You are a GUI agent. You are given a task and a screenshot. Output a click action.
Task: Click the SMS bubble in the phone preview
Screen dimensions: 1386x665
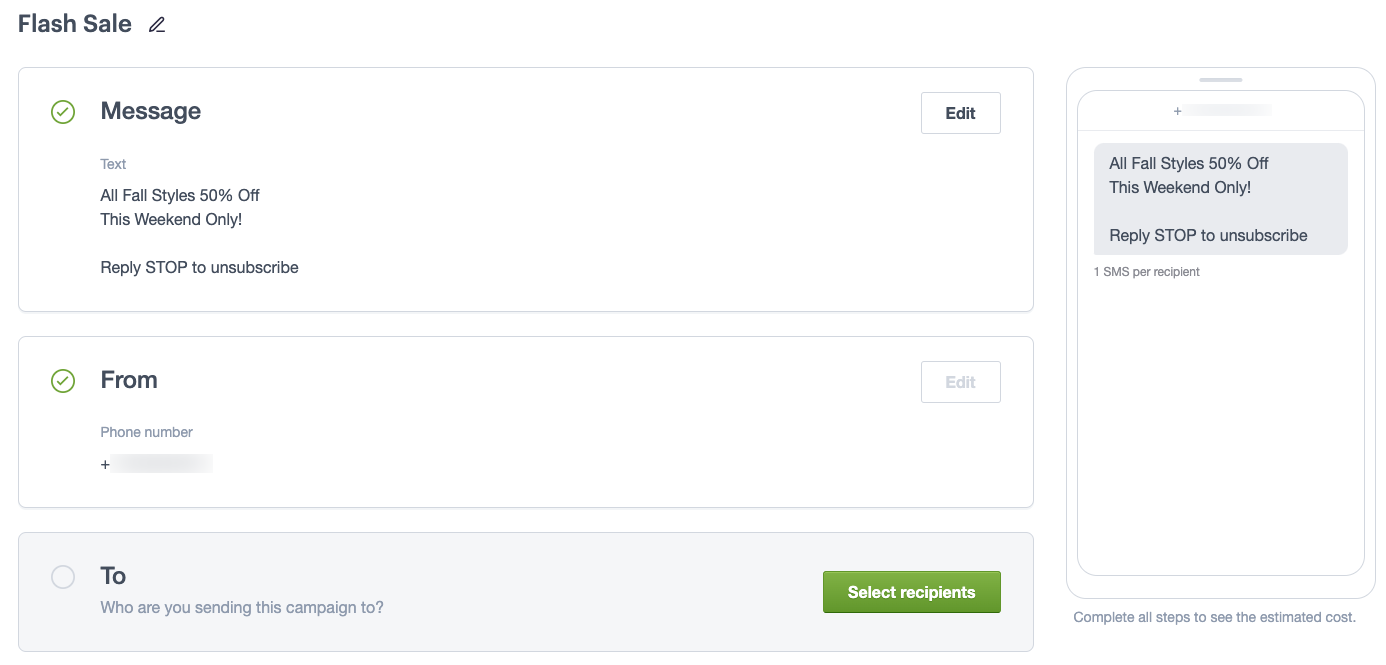click(x=1220, y=199)
